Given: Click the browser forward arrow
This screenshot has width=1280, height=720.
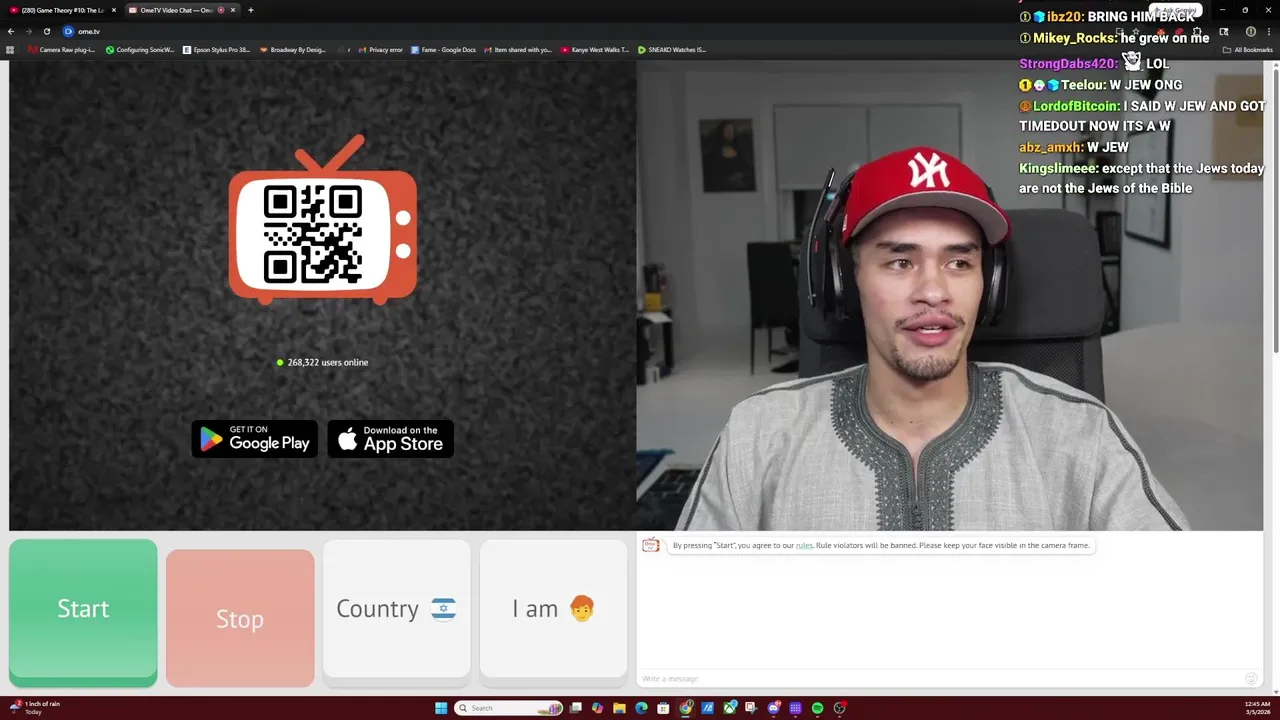Looking at the screenshot, I should (x=29, y=31).
